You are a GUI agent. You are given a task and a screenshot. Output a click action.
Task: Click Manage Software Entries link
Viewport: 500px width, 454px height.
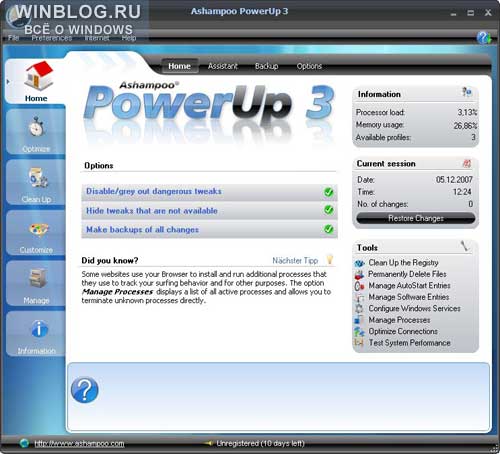(409, 297)
